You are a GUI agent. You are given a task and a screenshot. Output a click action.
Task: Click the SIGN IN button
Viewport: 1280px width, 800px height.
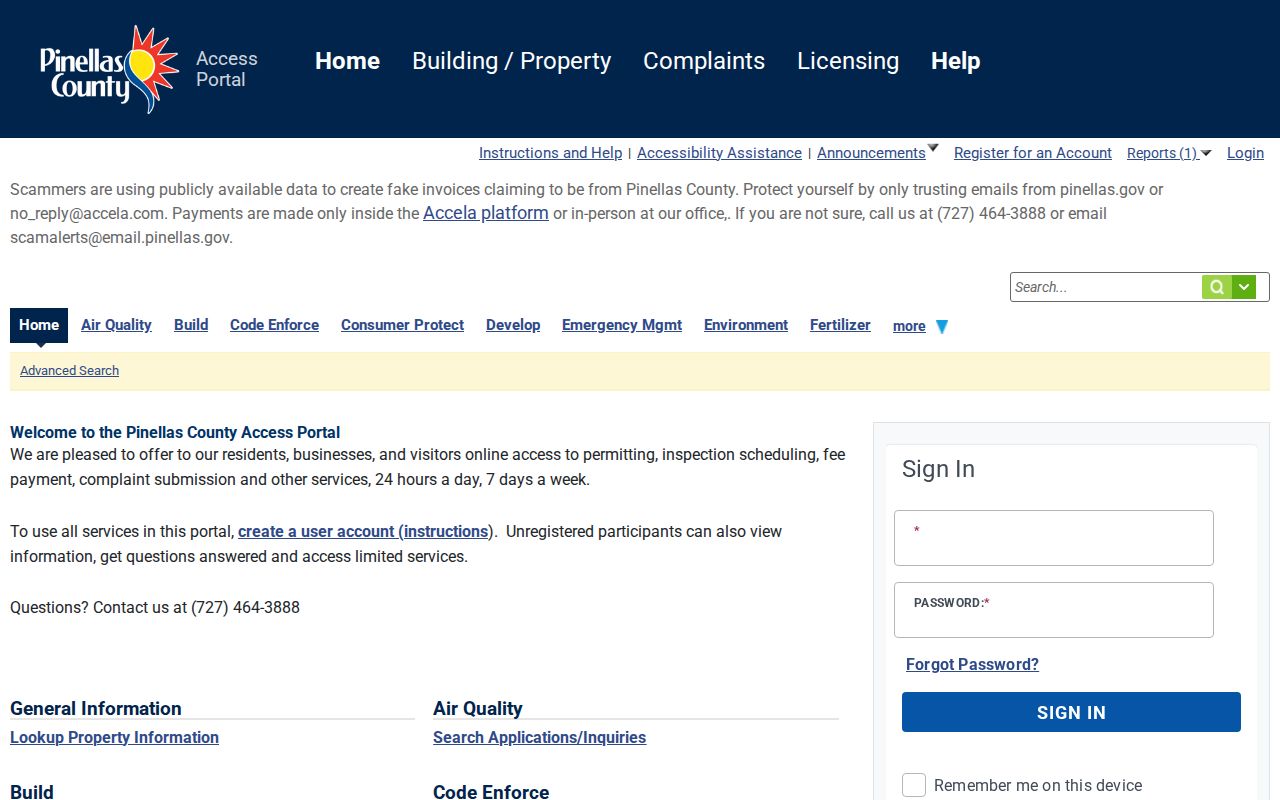(1071, 712)
